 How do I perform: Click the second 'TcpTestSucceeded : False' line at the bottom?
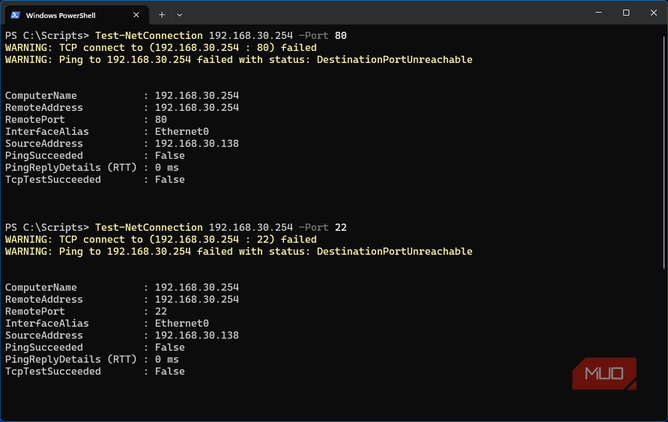pyautogui.click(x=95, y=371)
